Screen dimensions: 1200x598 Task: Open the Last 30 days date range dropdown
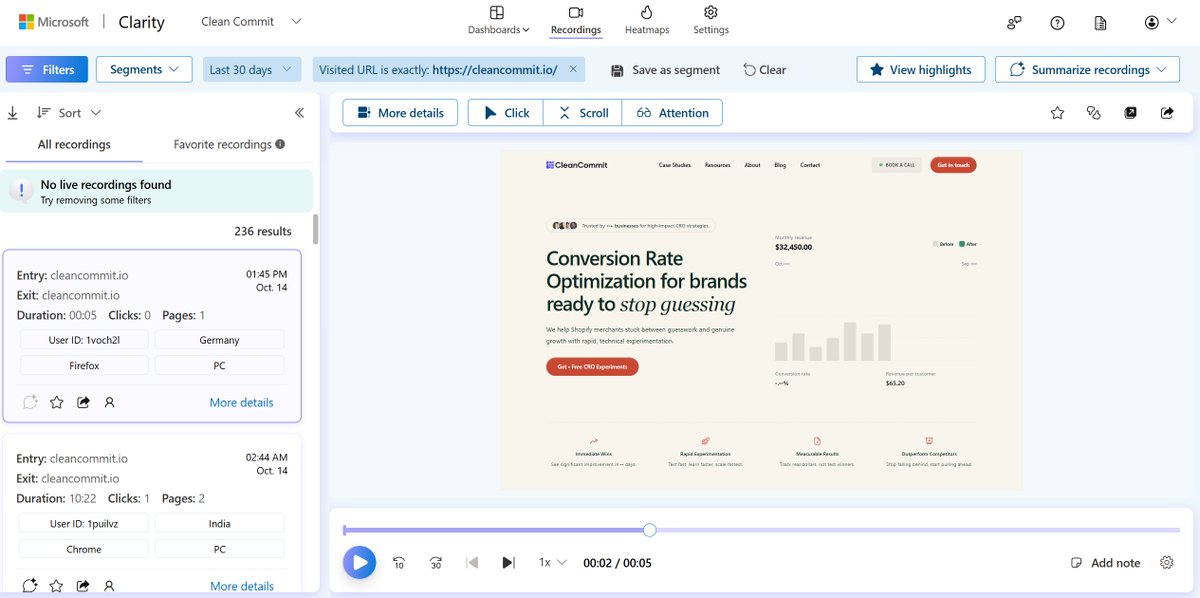tap(251, 69)
